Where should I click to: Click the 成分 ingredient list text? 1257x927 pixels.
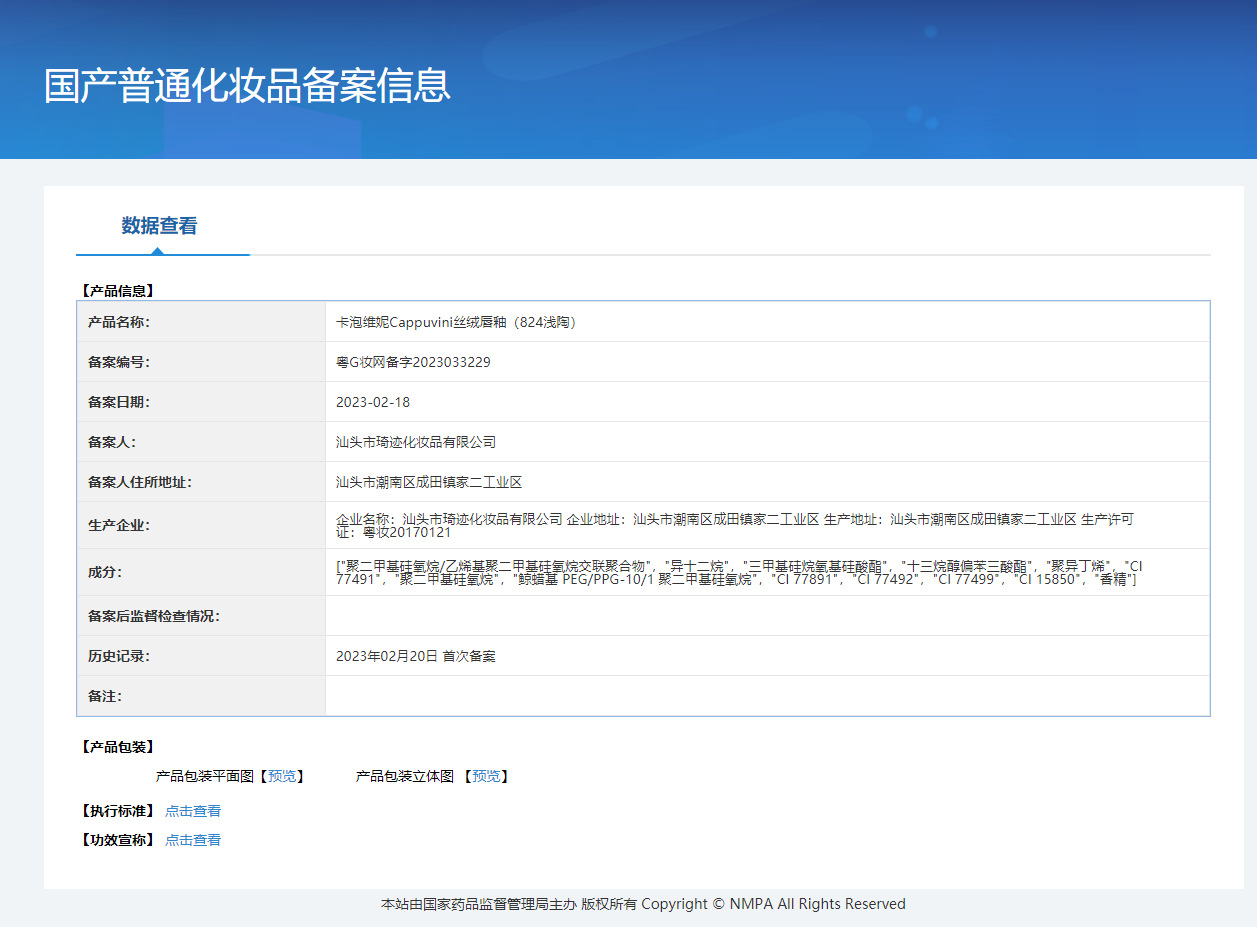(738, 572)
